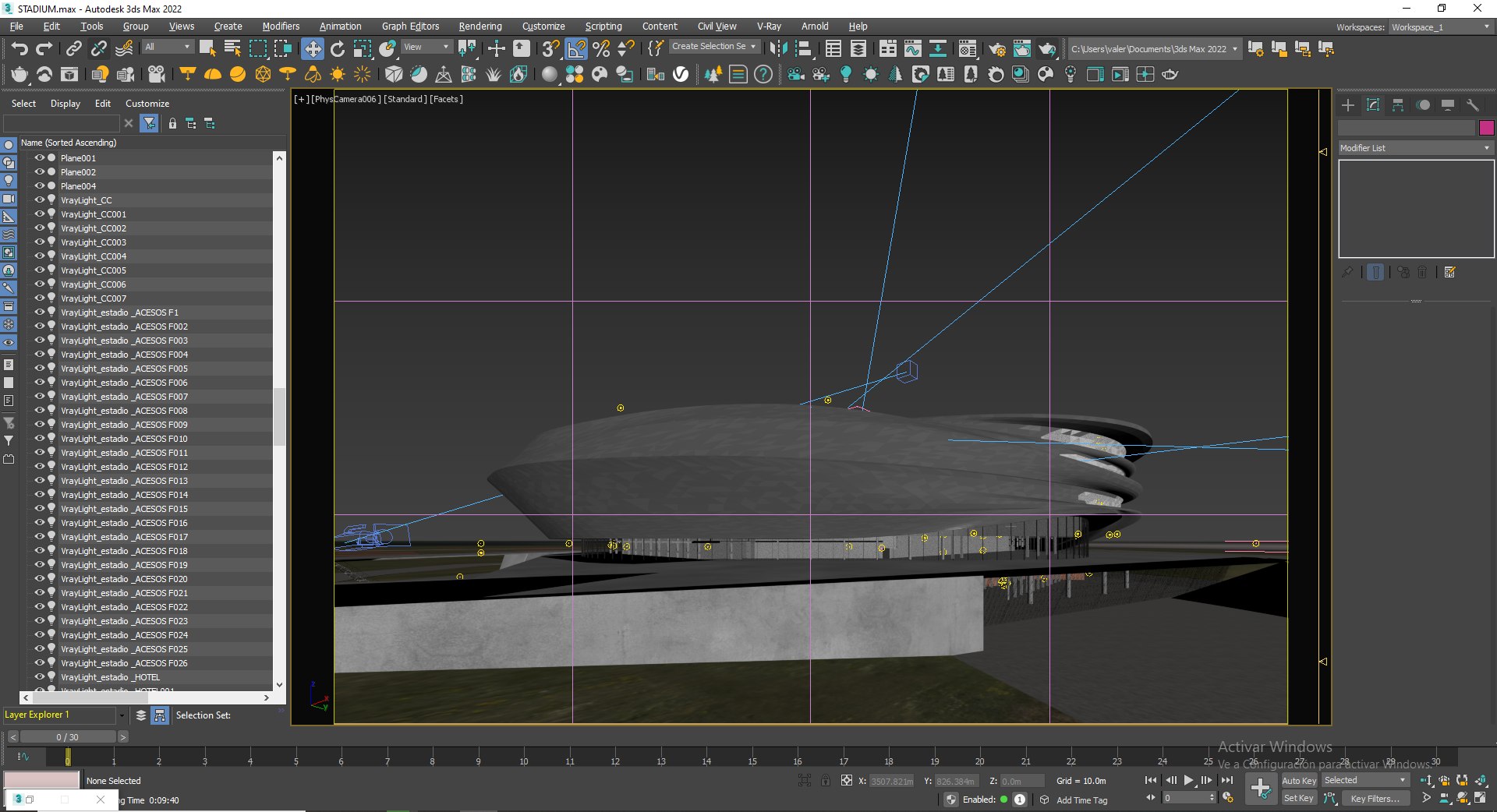Toggle visibility eye of VrayLight_estadio _HOTEL
1497x812 pixels.
click(40, 676)
